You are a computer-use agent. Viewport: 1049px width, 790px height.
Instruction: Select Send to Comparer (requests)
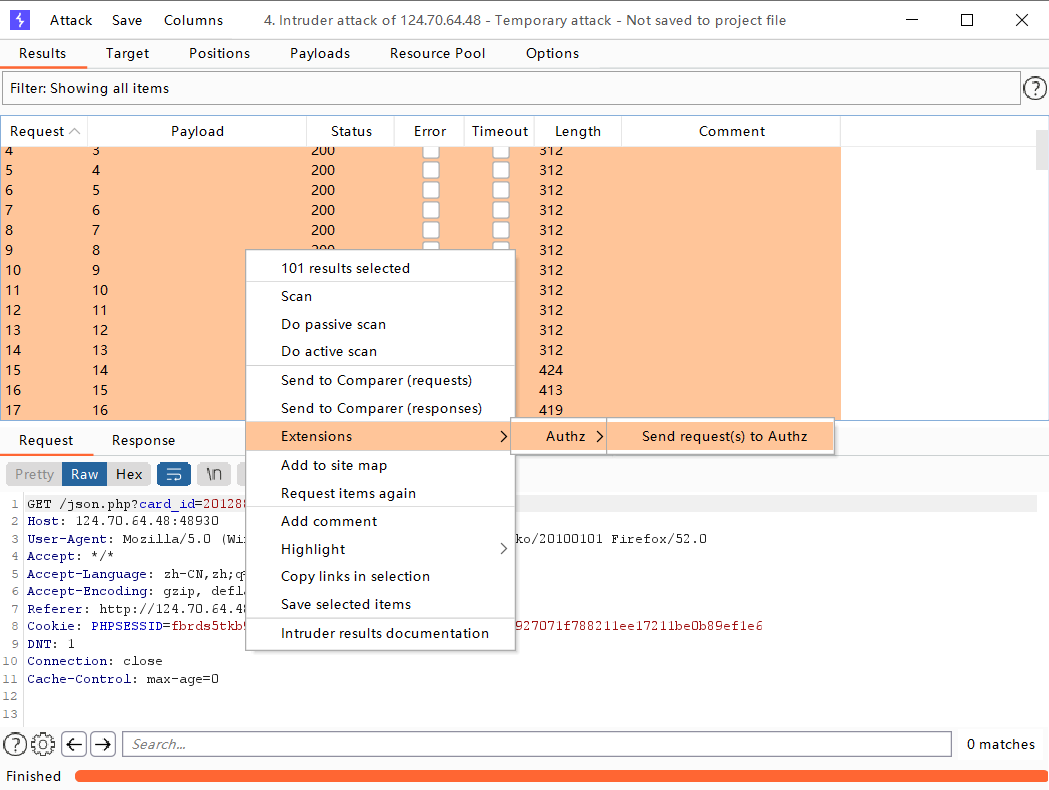[381, 380]
